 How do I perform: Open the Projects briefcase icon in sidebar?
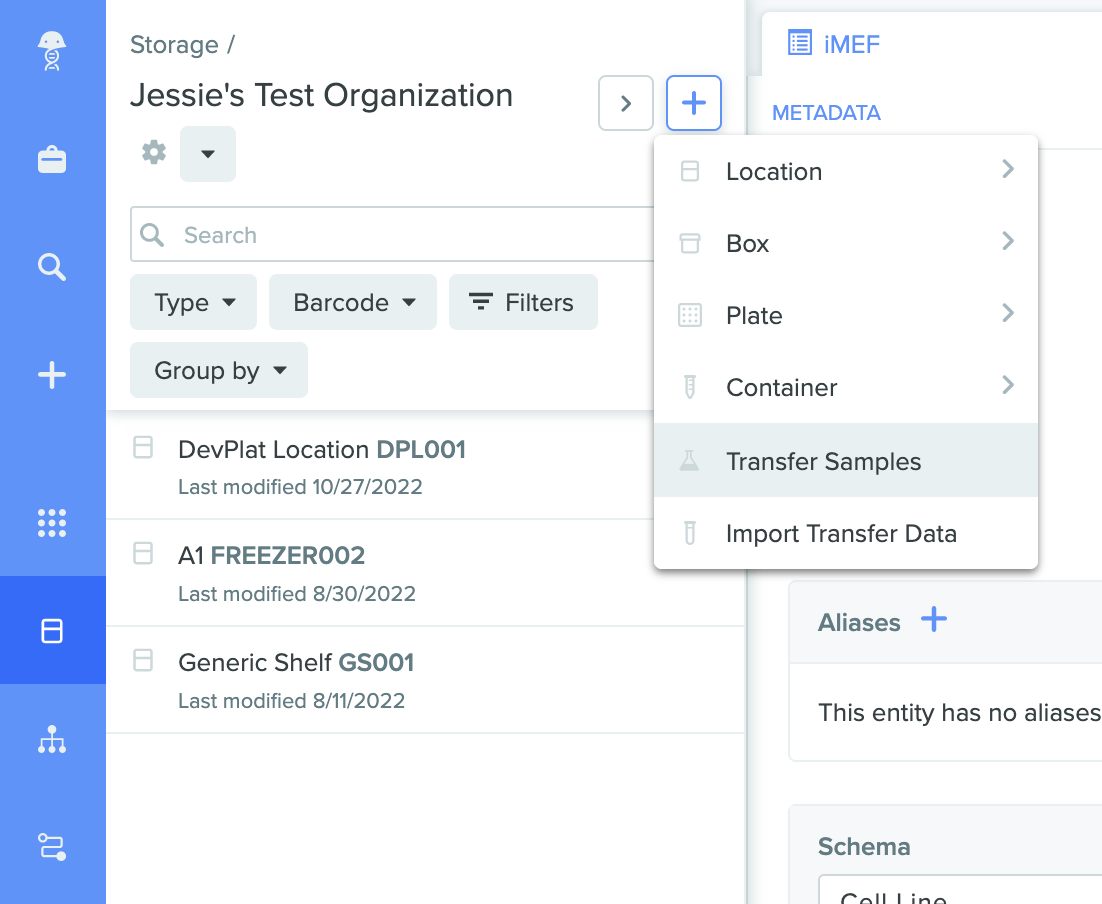(52, 160)
